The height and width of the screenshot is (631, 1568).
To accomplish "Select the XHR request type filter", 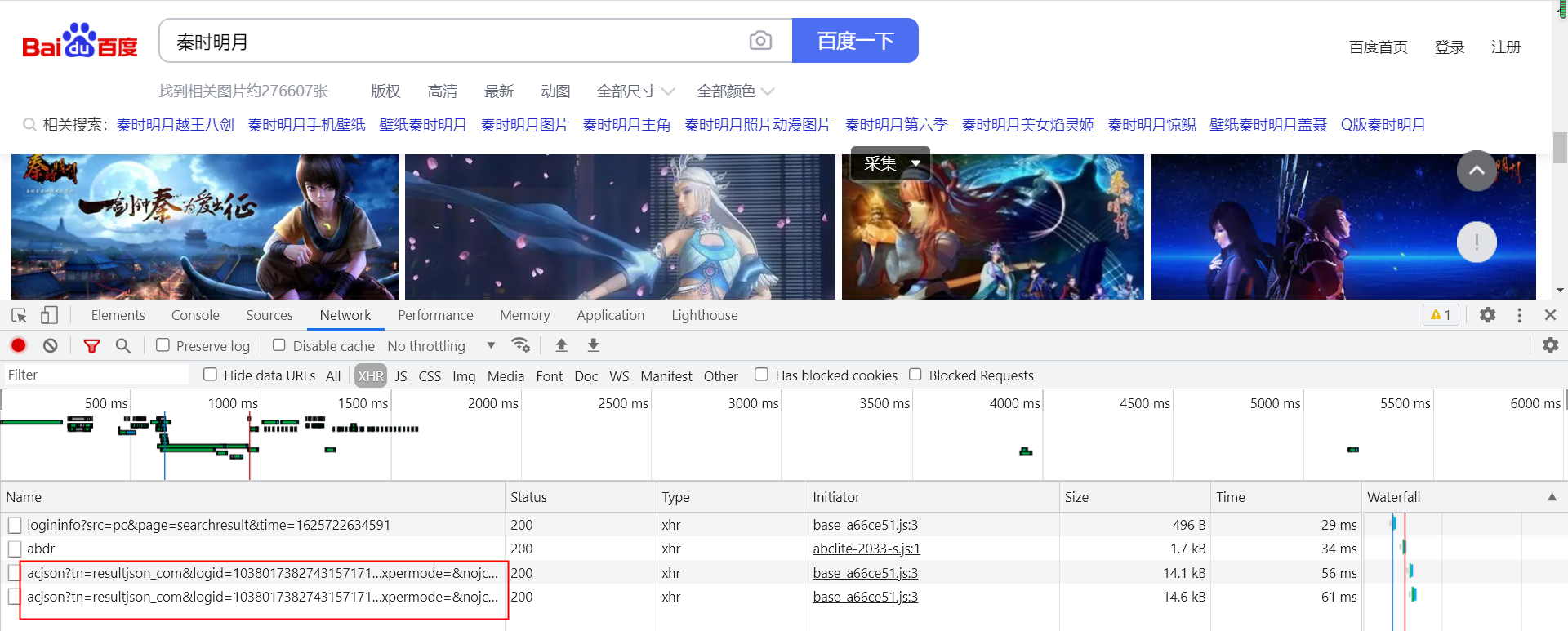I will pos(370,375).
